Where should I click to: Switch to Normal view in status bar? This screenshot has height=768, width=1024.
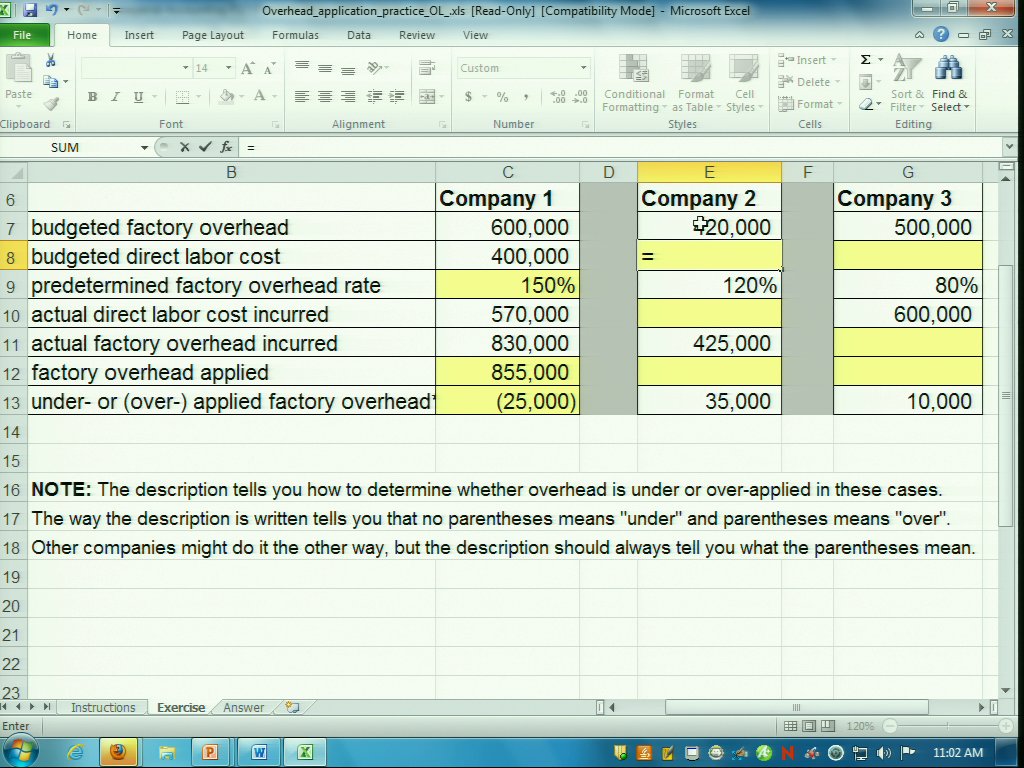[x=791, y=726]
